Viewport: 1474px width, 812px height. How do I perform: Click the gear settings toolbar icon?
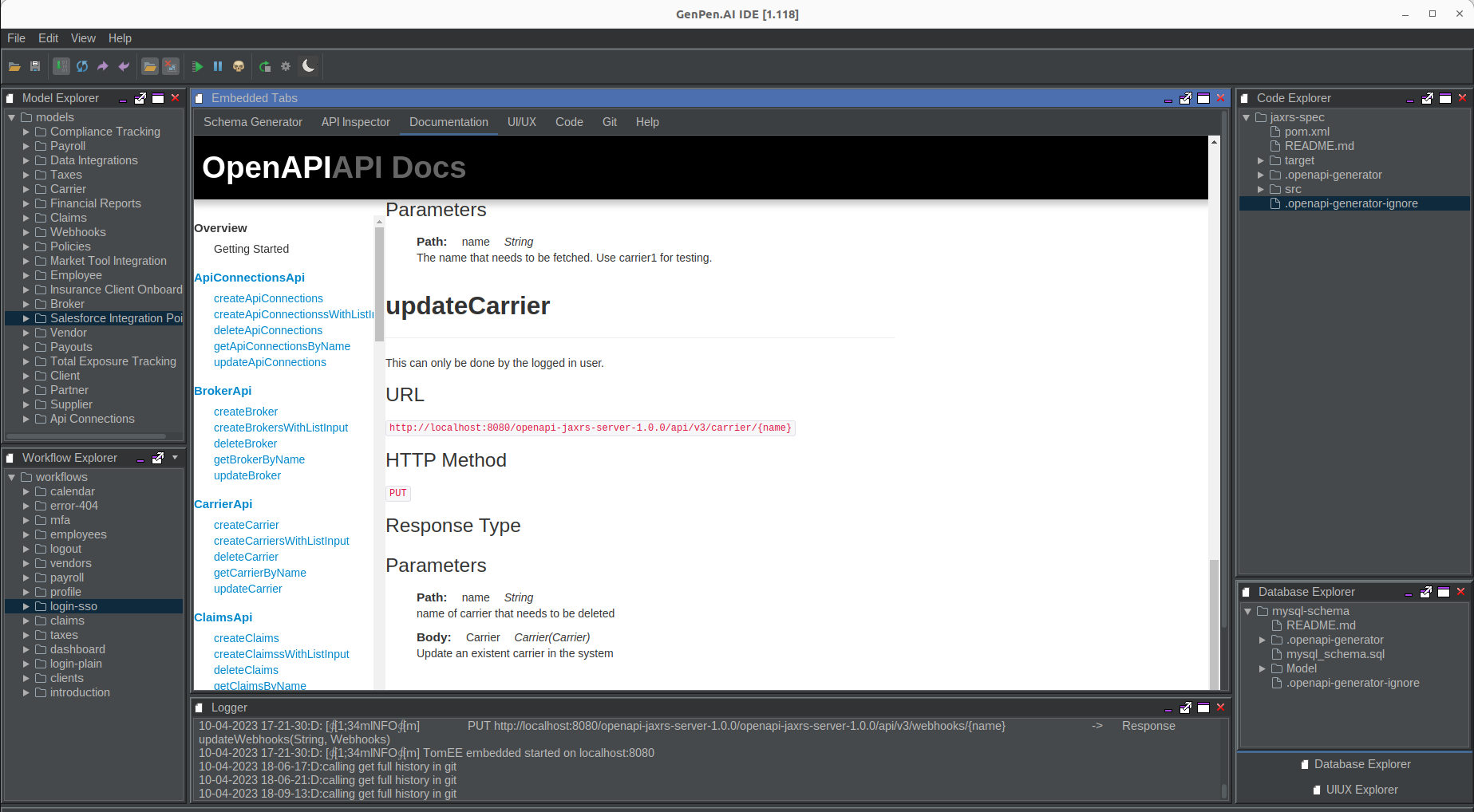[x=286, y=66]
